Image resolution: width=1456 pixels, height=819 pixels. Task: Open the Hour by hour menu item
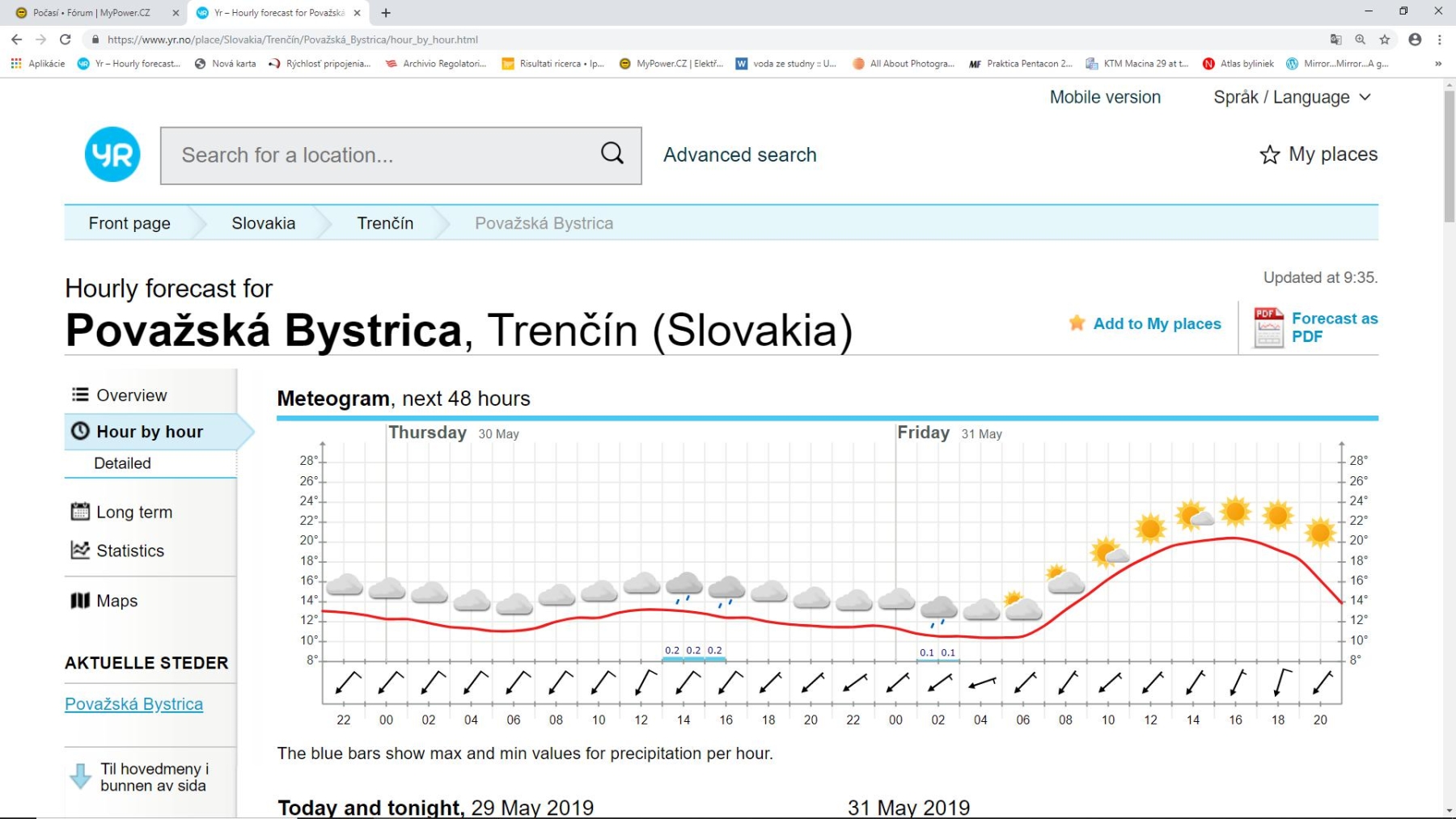(x=150, y=432)
